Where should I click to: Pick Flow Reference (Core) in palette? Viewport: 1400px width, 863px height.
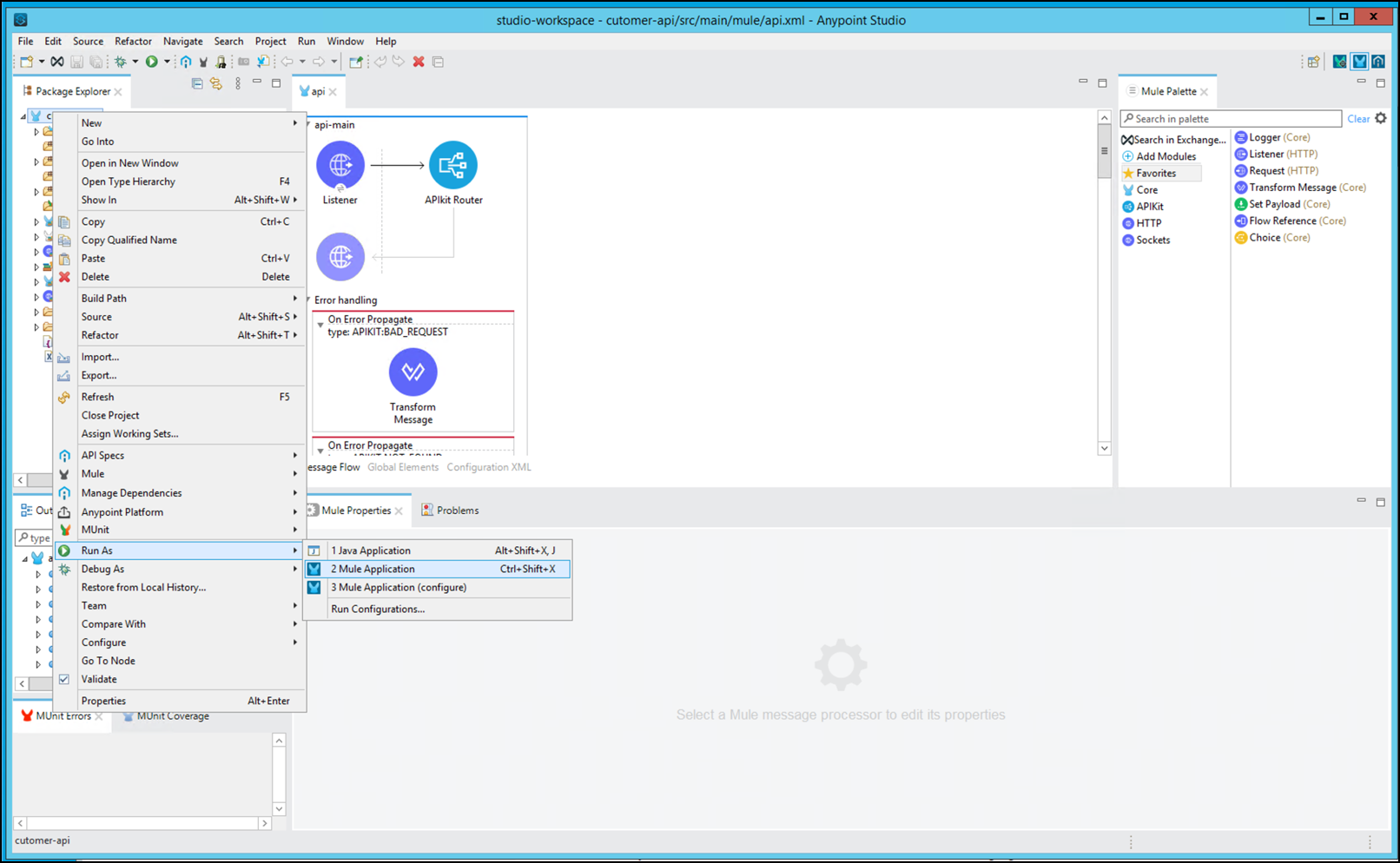point(1291,221)
